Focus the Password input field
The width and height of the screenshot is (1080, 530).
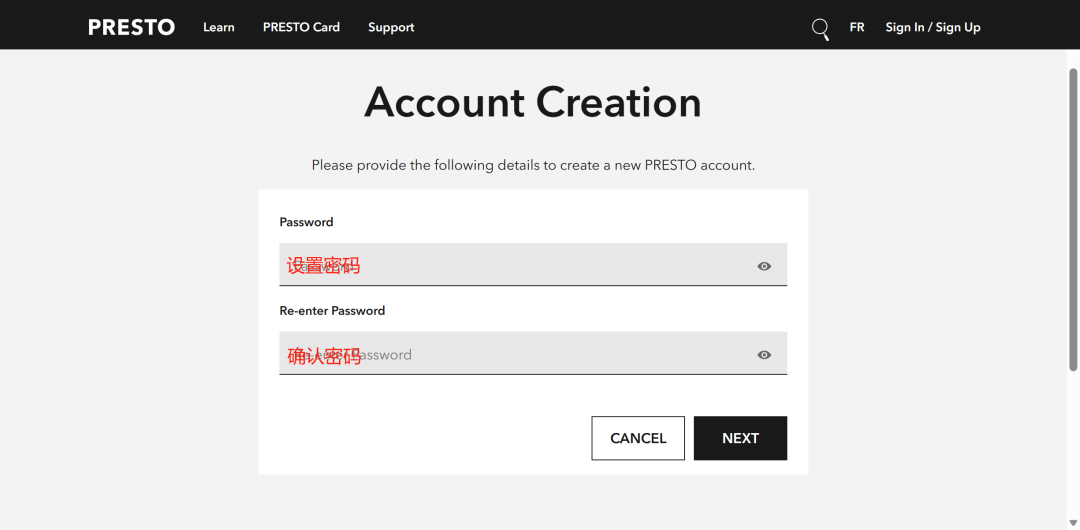532,265
